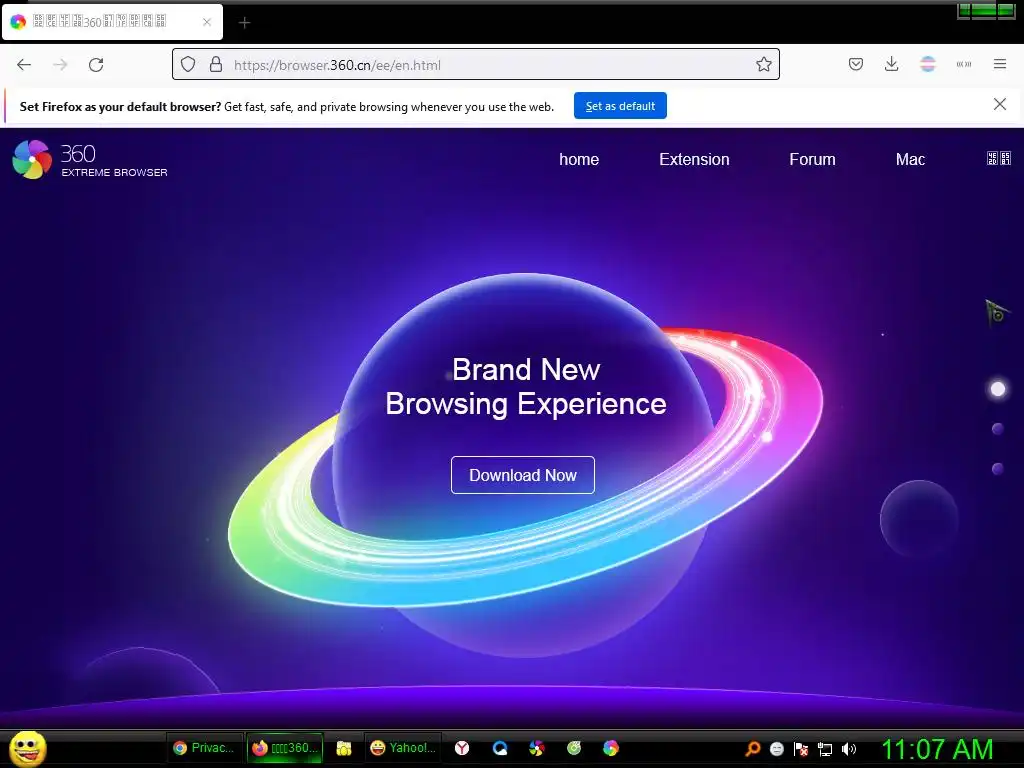Open the network connection tray icon

(x=825, y=749)
